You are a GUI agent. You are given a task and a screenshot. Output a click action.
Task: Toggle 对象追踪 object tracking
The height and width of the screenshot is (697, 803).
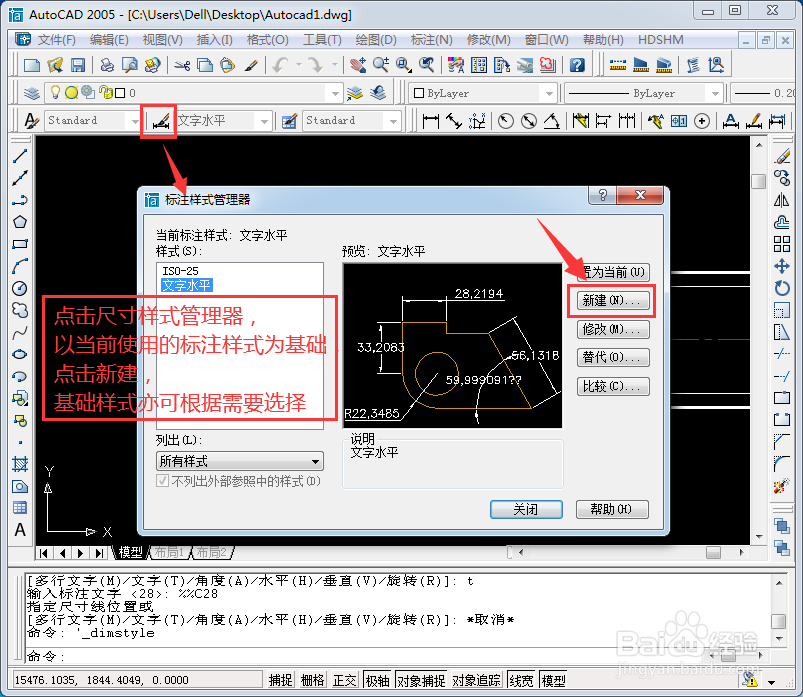coord(476,680)
